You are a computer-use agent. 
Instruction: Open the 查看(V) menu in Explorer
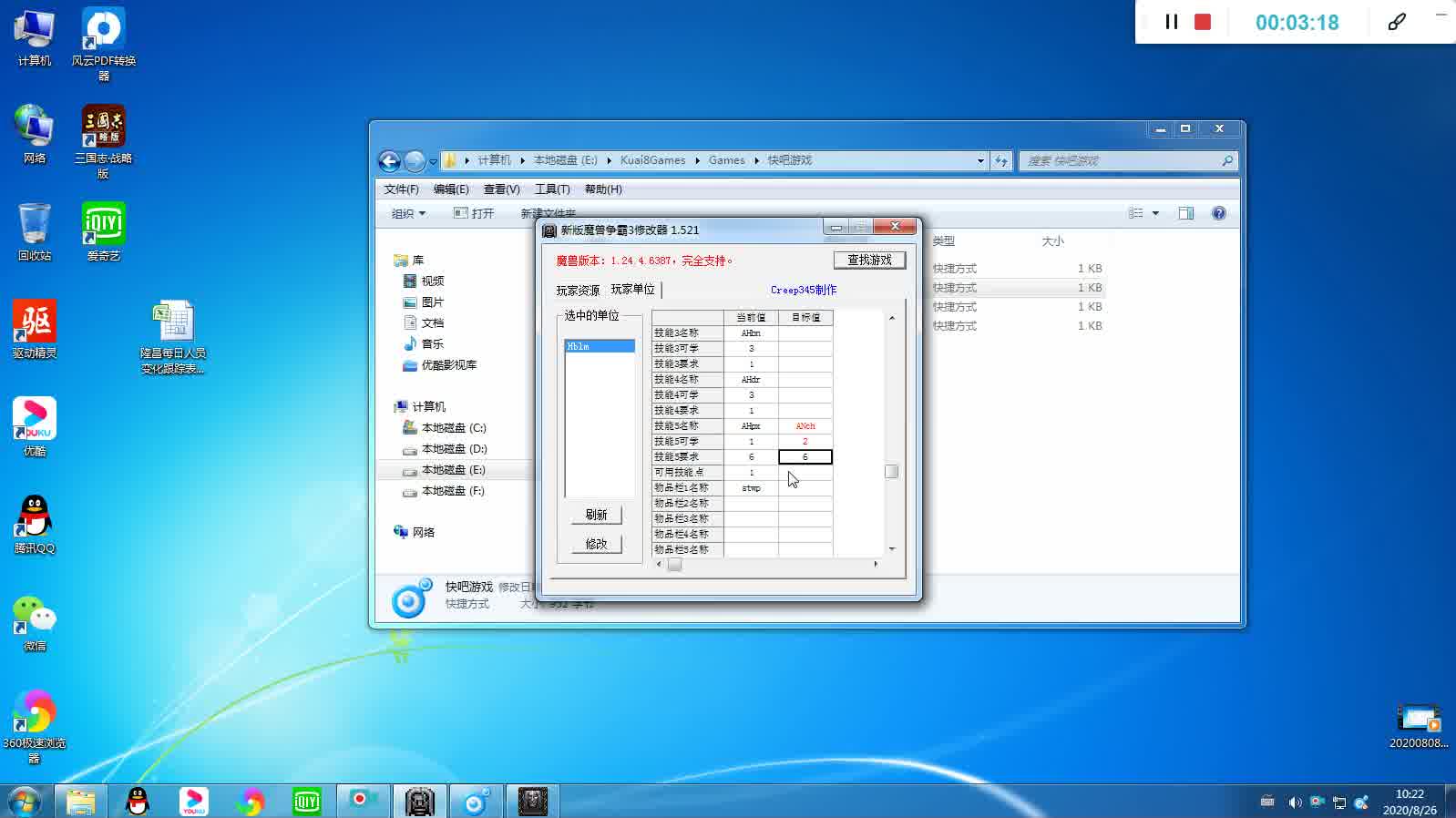click(x=501, y=189)
